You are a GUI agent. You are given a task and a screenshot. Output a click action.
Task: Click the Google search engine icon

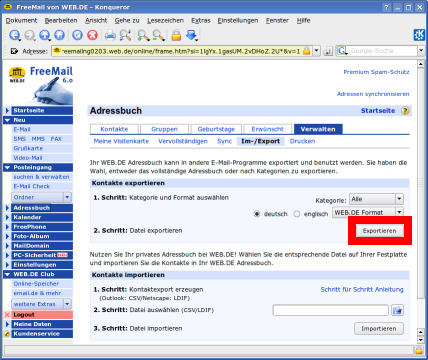click(x=342, y=51)
